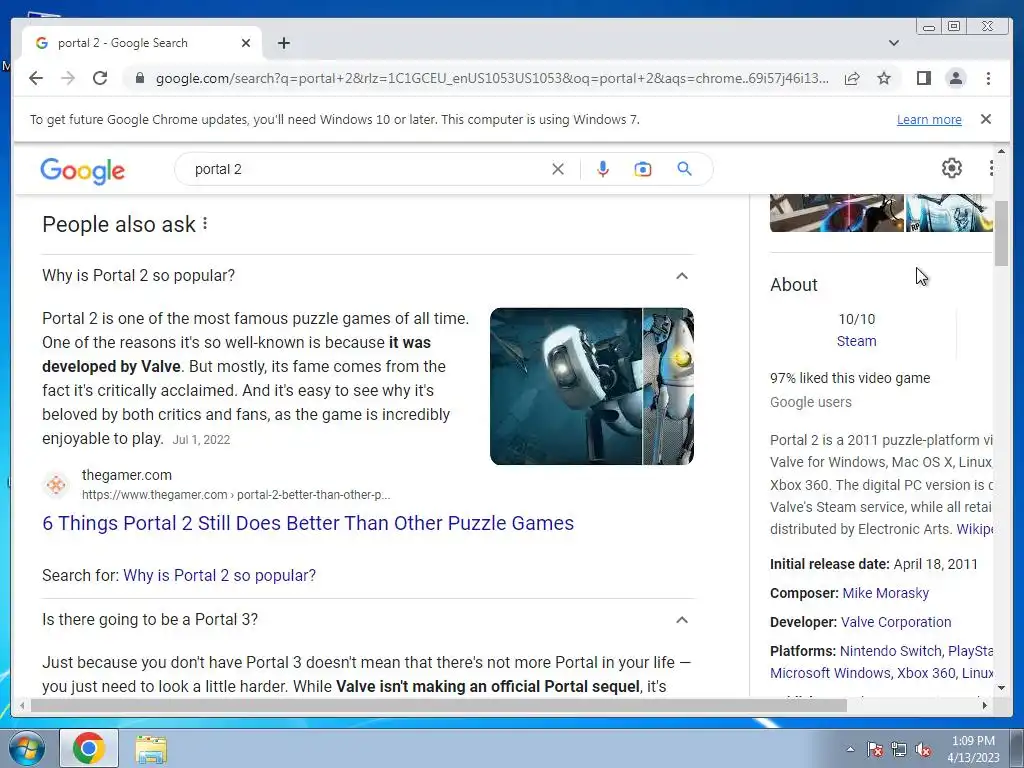The height and width of the screenshot is (768, 1024).
Task: Share this page using the share icon
Action: tap(852, 78)
